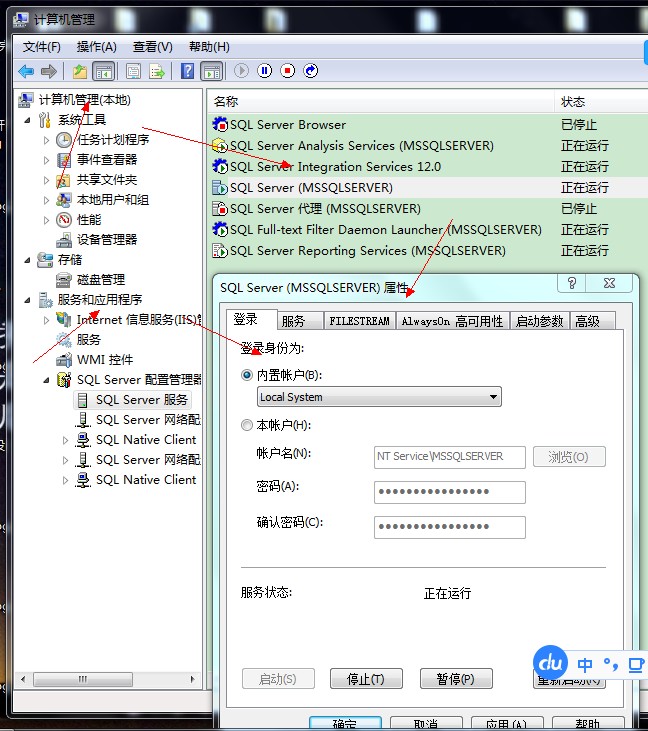The height and width of the screenshot is (731, 648).
Task: Select the SQL Server (MSSQLSERVER) service icon
Action: [x=220, y=187]
